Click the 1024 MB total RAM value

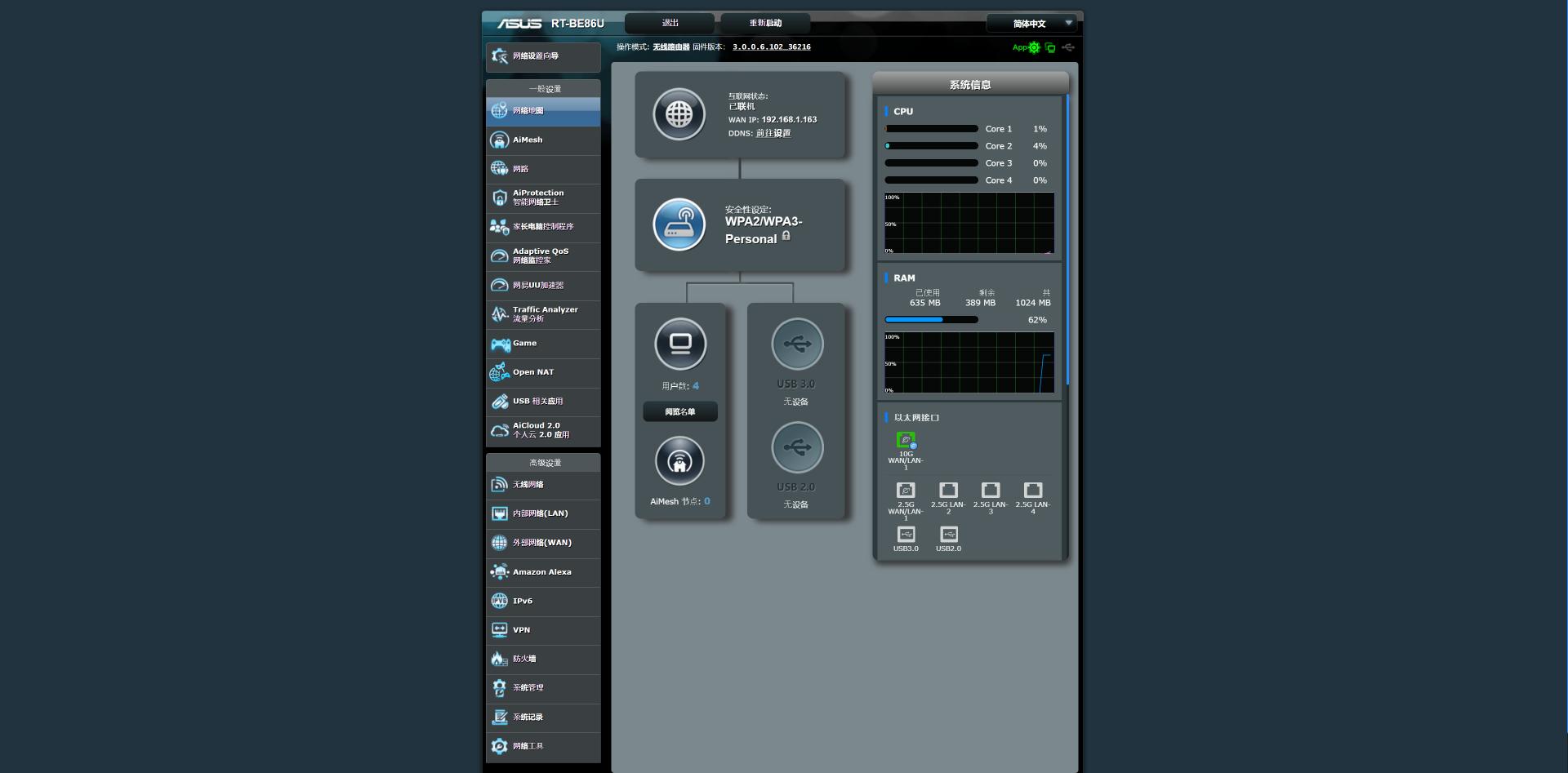(1033, 303)
